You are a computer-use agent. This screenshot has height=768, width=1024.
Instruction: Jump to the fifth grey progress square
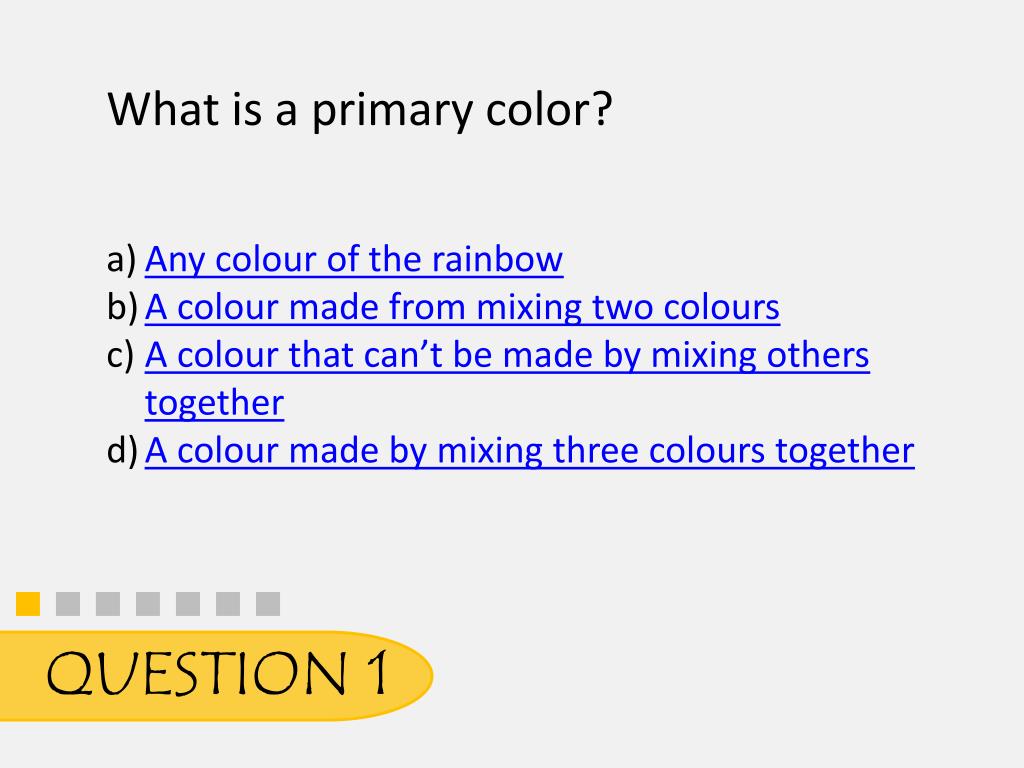(x=188, y=604)
